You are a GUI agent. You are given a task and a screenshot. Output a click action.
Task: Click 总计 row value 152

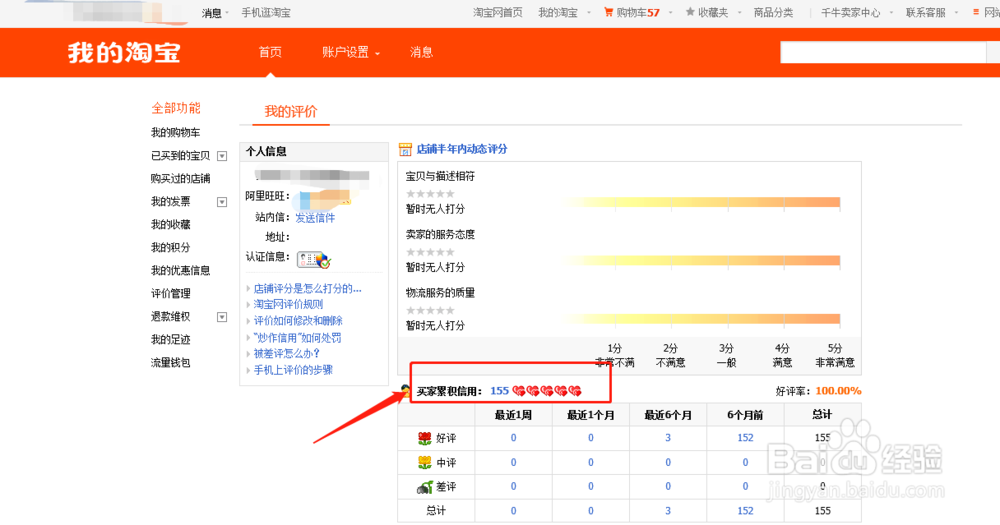pyautogui.click(x=745, y=511)
